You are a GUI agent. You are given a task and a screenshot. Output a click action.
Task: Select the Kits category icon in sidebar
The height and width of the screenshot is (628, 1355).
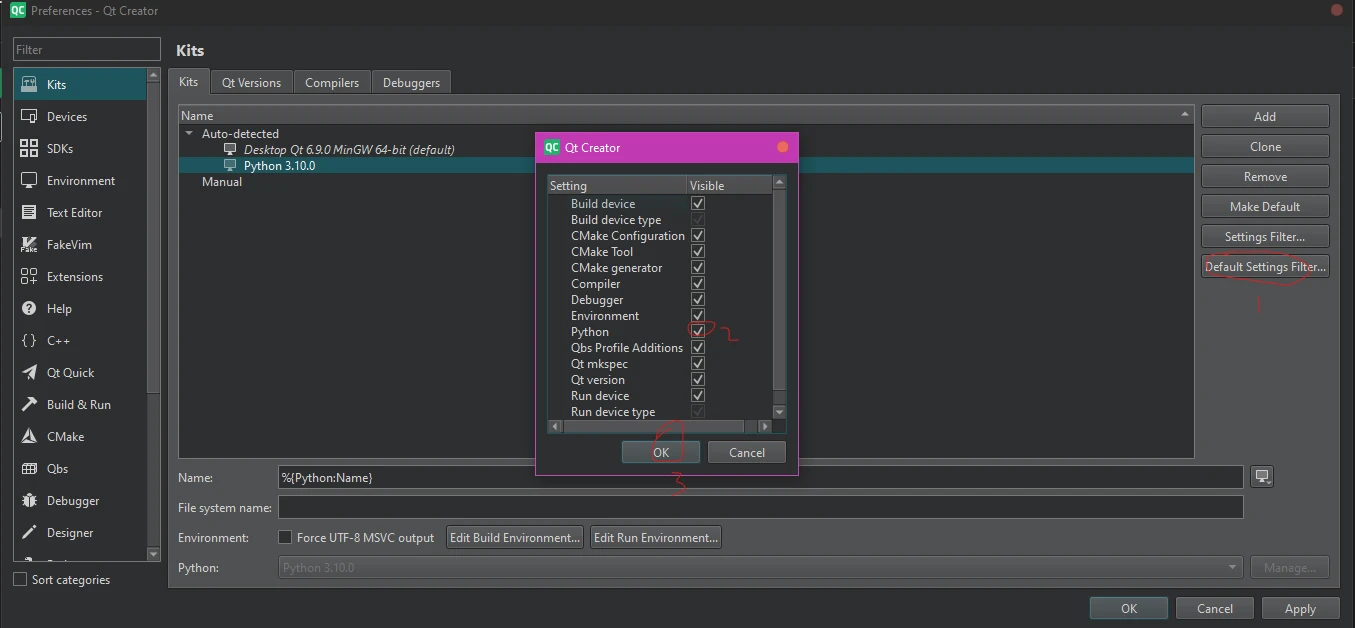(x=29, y=85)
